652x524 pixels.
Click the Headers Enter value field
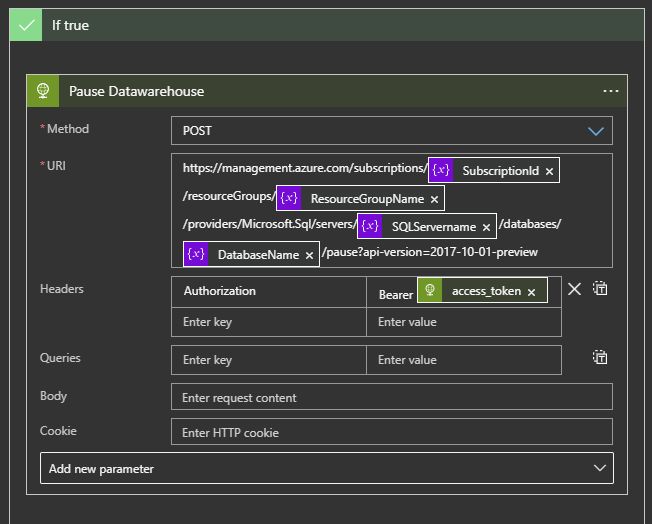tap(464, 322)
